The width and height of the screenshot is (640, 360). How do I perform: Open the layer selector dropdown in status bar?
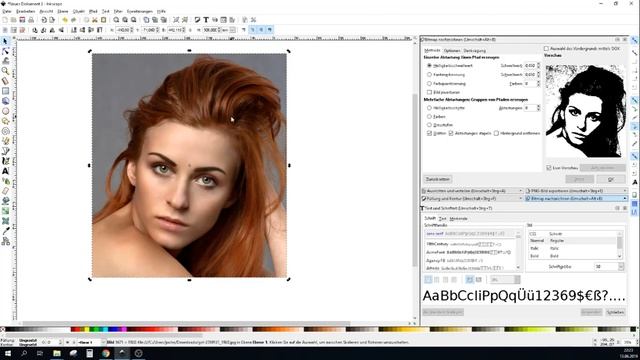[x=103, y=342]
